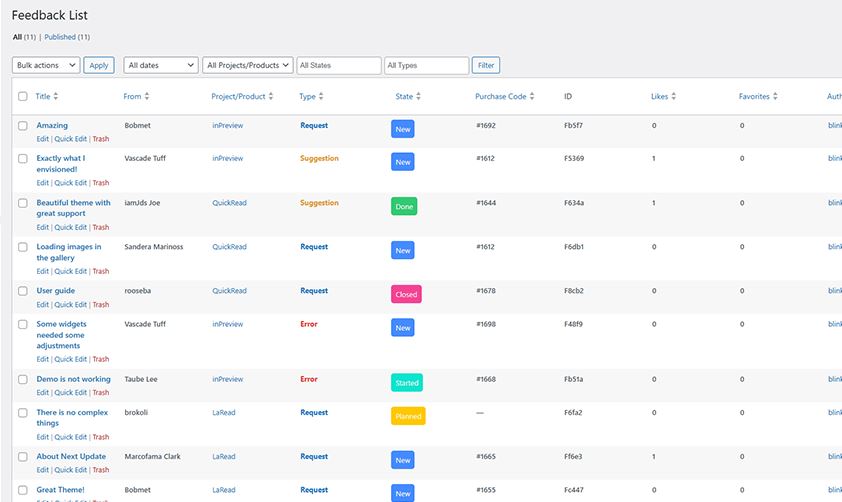This screenshot has height=502, width=842.
Task: Trash 'Loading images in the gallery'
Action: pos(100,272)
